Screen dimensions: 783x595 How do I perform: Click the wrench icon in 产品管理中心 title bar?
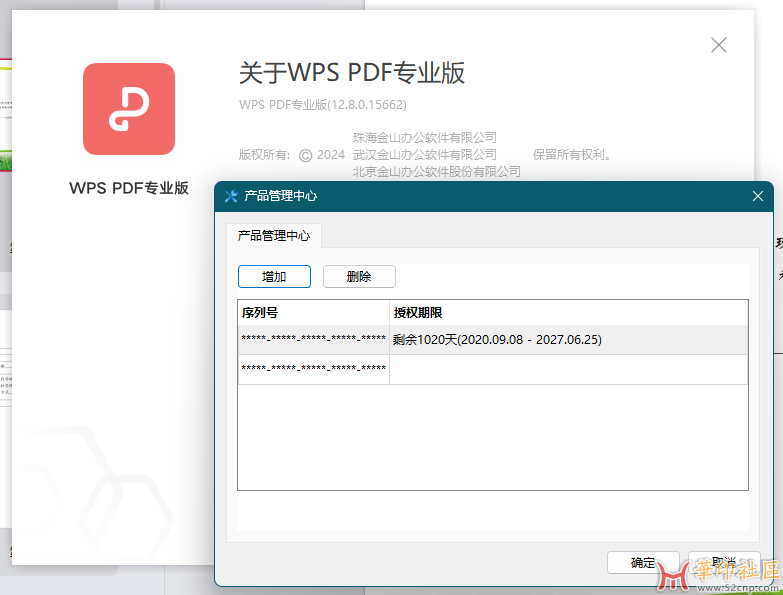pyautogui.click(x=231, y=196)
